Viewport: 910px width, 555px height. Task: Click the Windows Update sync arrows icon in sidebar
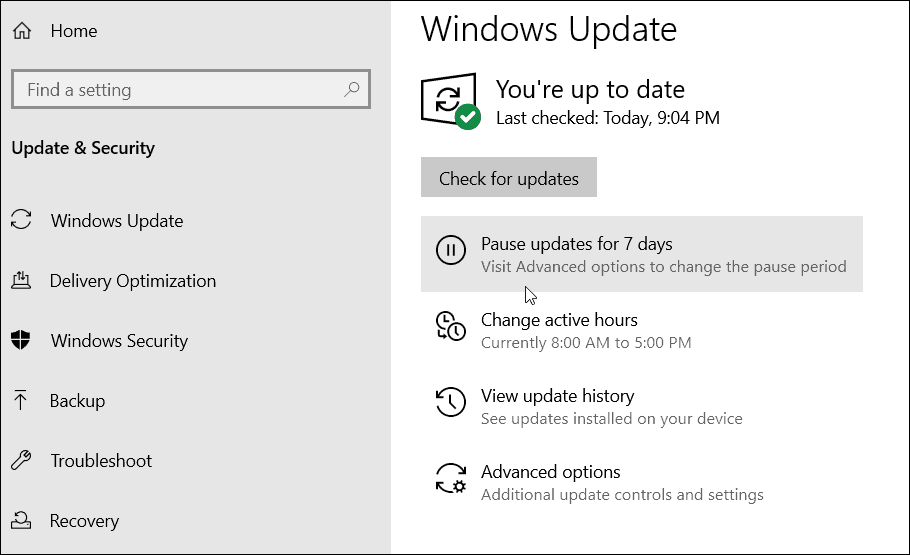coord(21,219)
